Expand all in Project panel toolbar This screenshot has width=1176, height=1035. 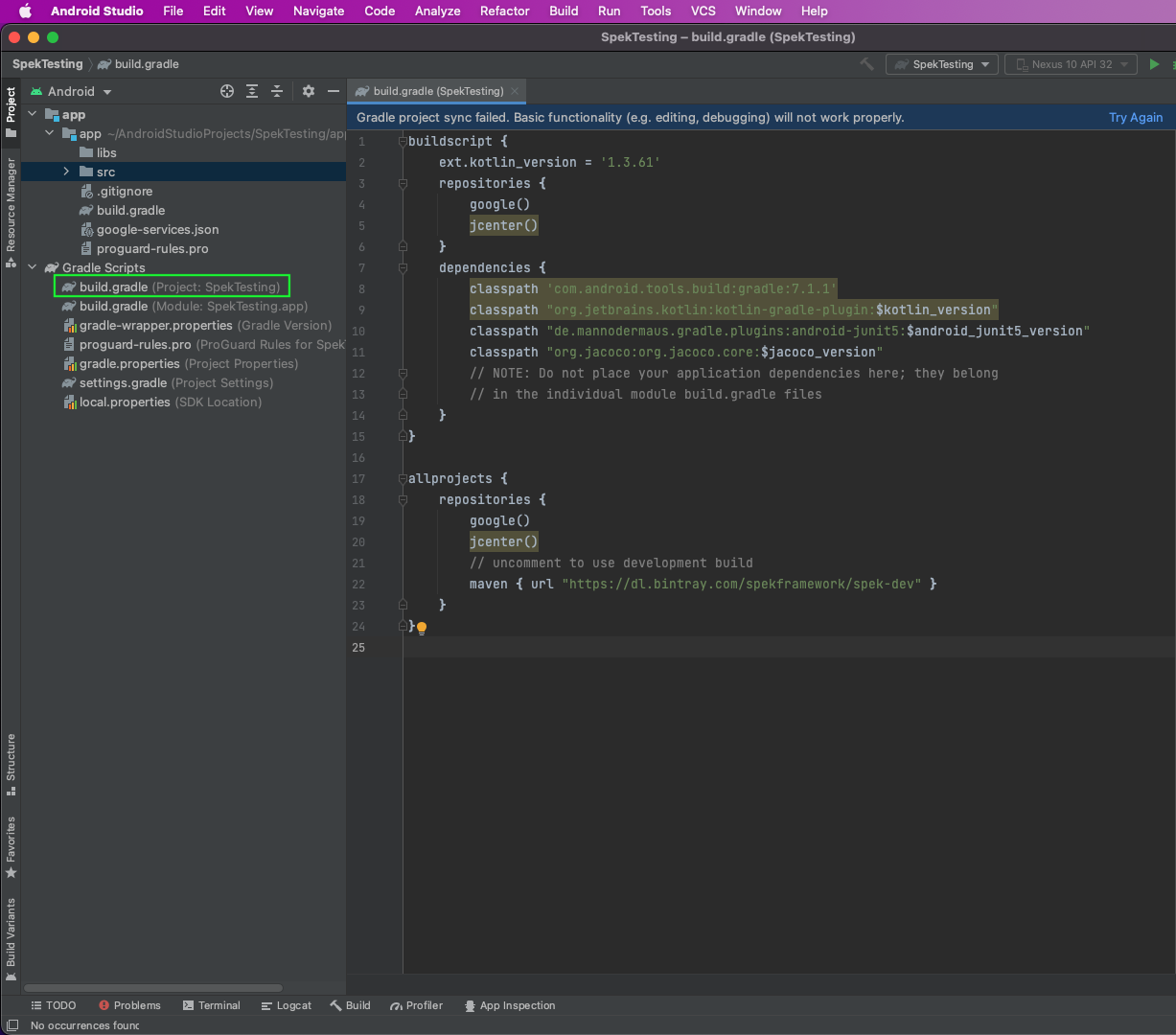click(252, 91)
